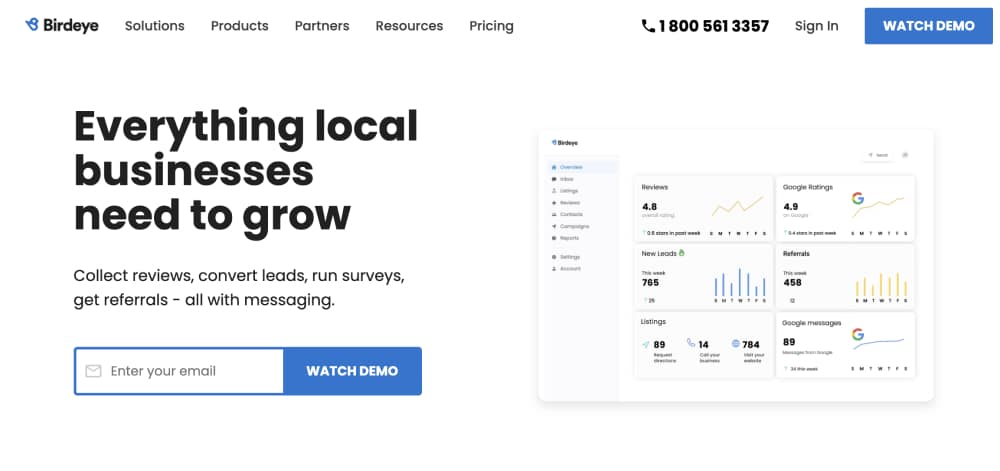Click the Call your business phone icon
The height and width of the screenshot is (471, 1000).
coord(691,343)
